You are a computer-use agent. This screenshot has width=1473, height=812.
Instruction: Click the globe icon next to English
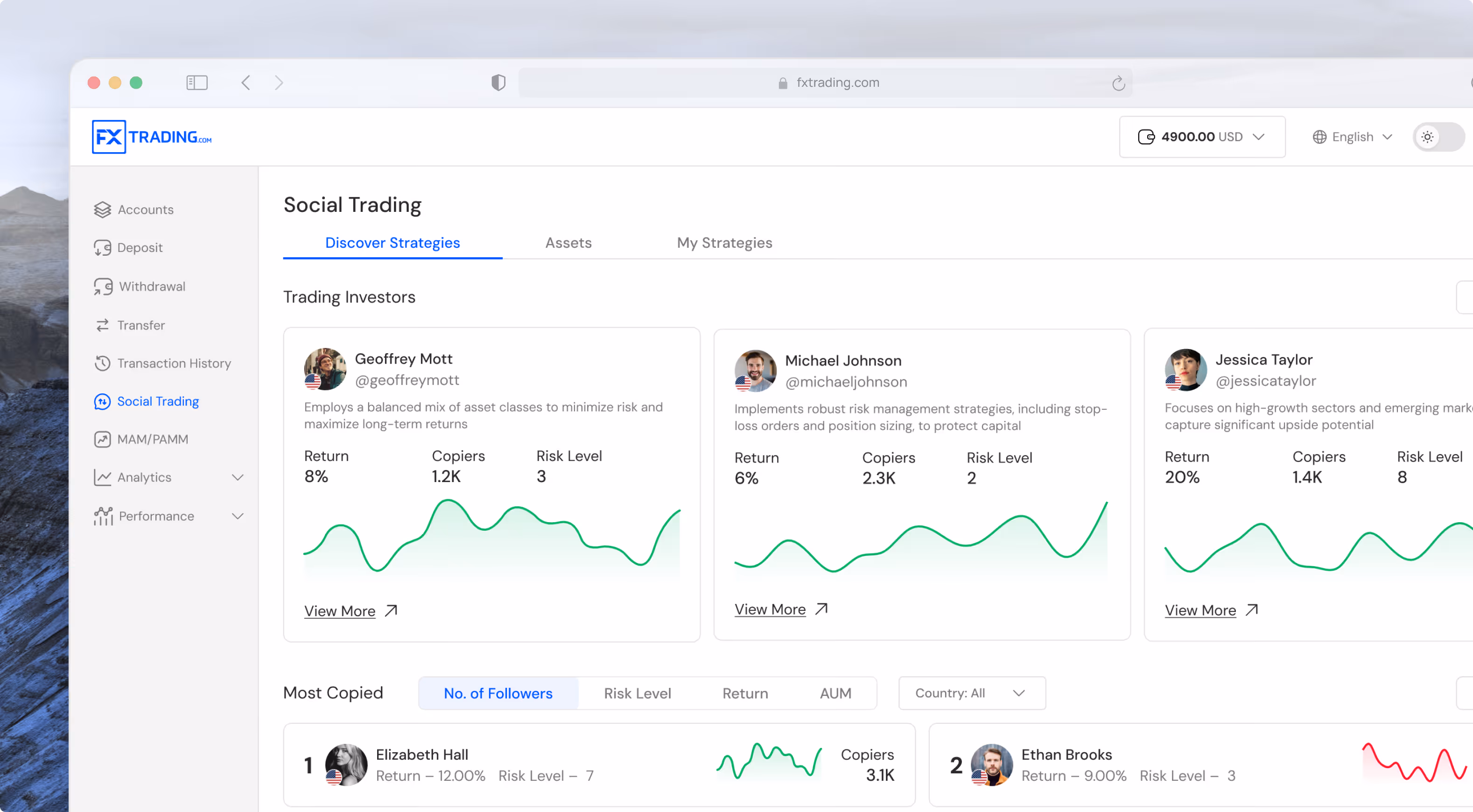pyautogui.click(x=1319, y=137)
